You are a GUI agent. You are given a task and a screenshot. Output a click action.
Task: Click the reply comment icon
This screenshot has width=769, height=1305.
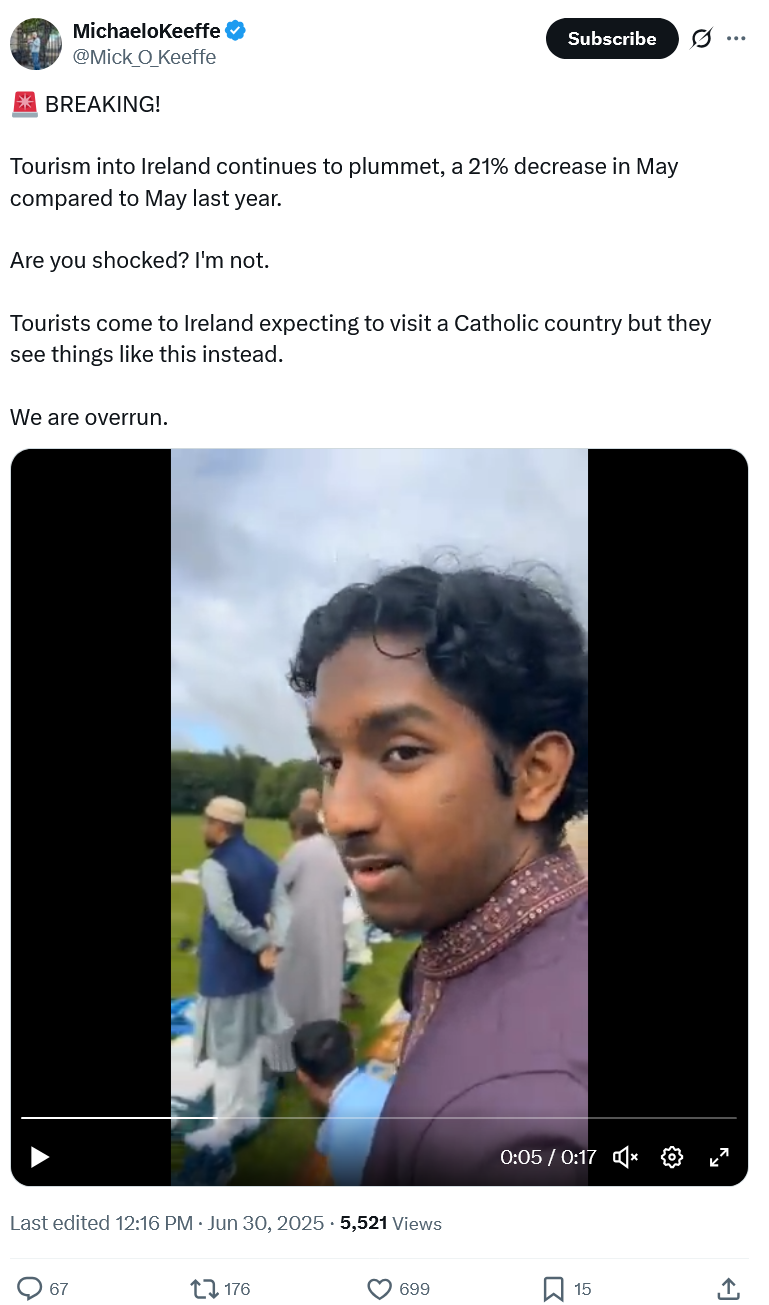[x=31, y=1288]
